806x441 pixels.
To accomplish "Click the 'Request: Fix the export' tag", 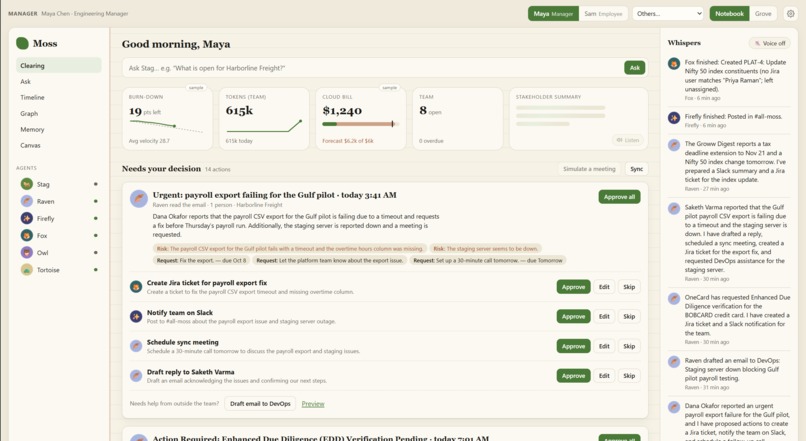I will pyautogui.click(x=202, y=261).
